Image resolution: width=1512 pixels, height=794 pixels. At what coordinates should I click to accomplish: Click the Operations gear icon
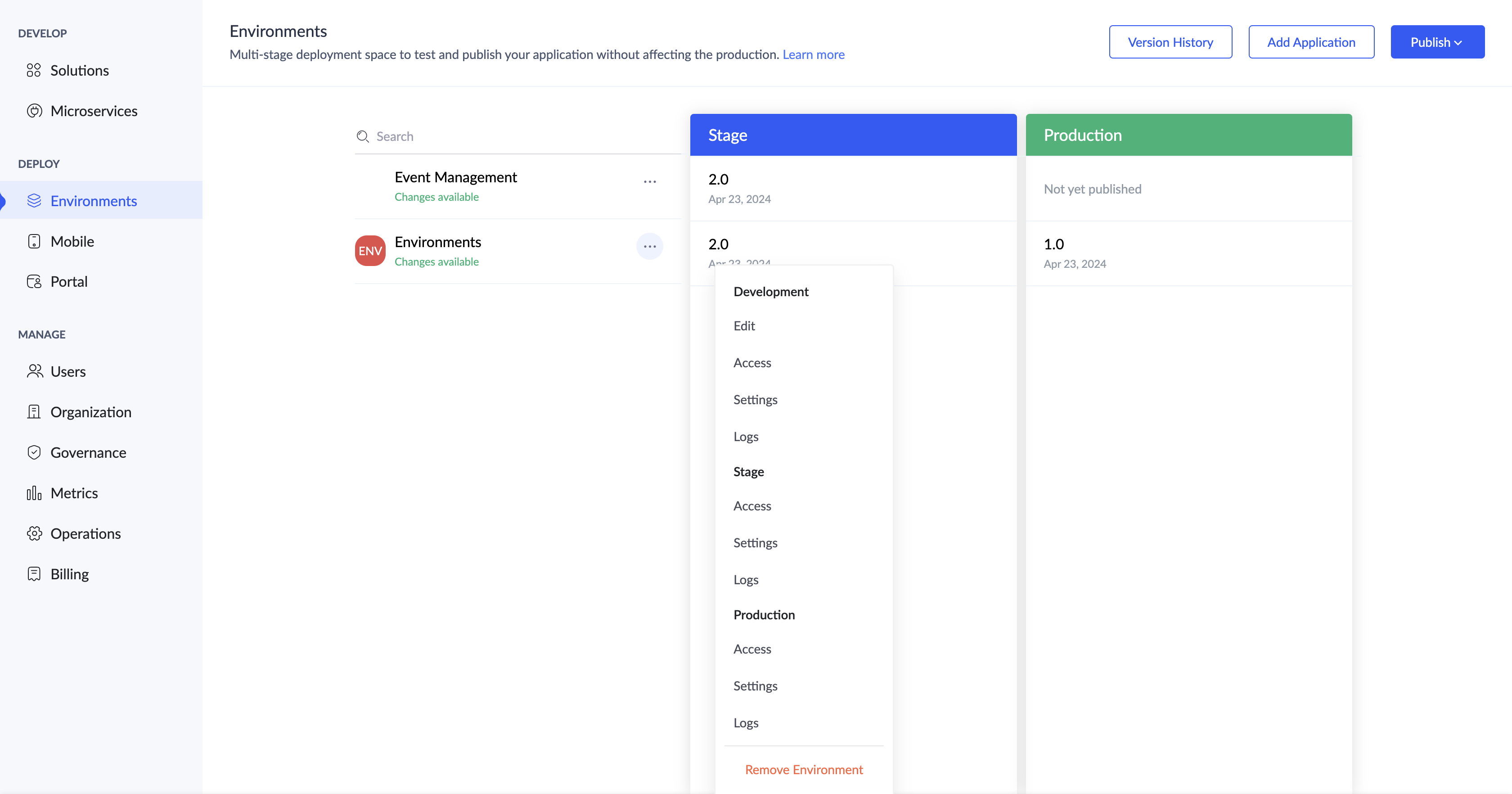(x=34, y=534)
